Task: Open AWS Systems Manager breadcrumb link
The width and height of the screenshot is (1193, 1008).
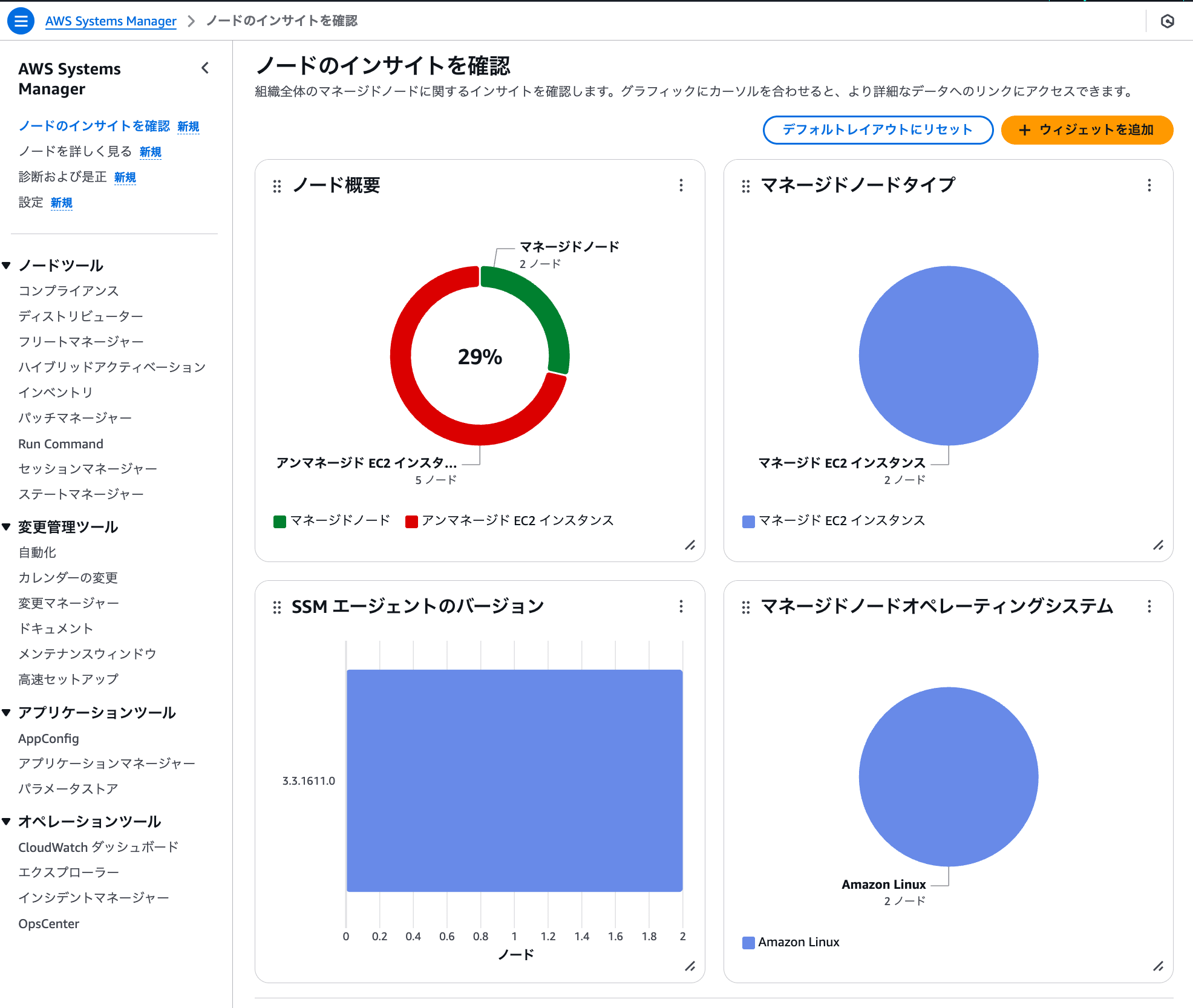Action: (111, 21)
